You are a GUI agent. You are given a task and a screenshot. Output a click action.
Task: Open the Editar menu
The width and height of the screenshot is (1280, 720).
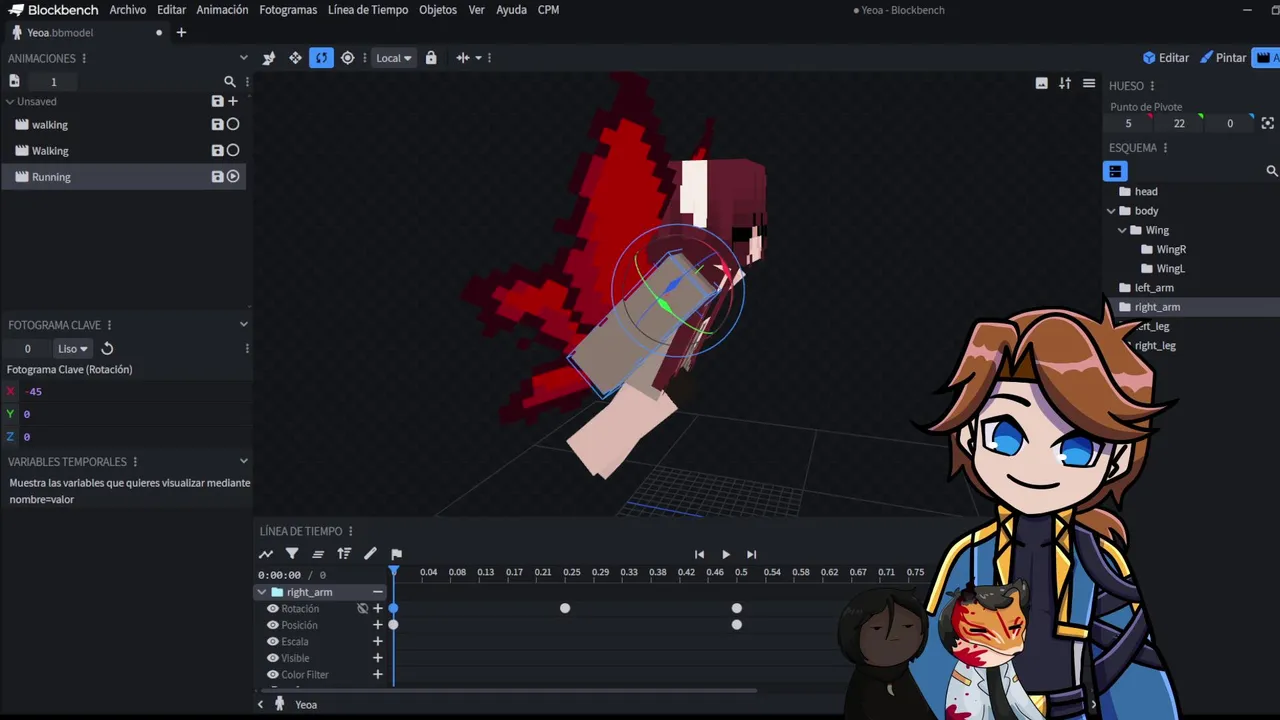(171, 10)
